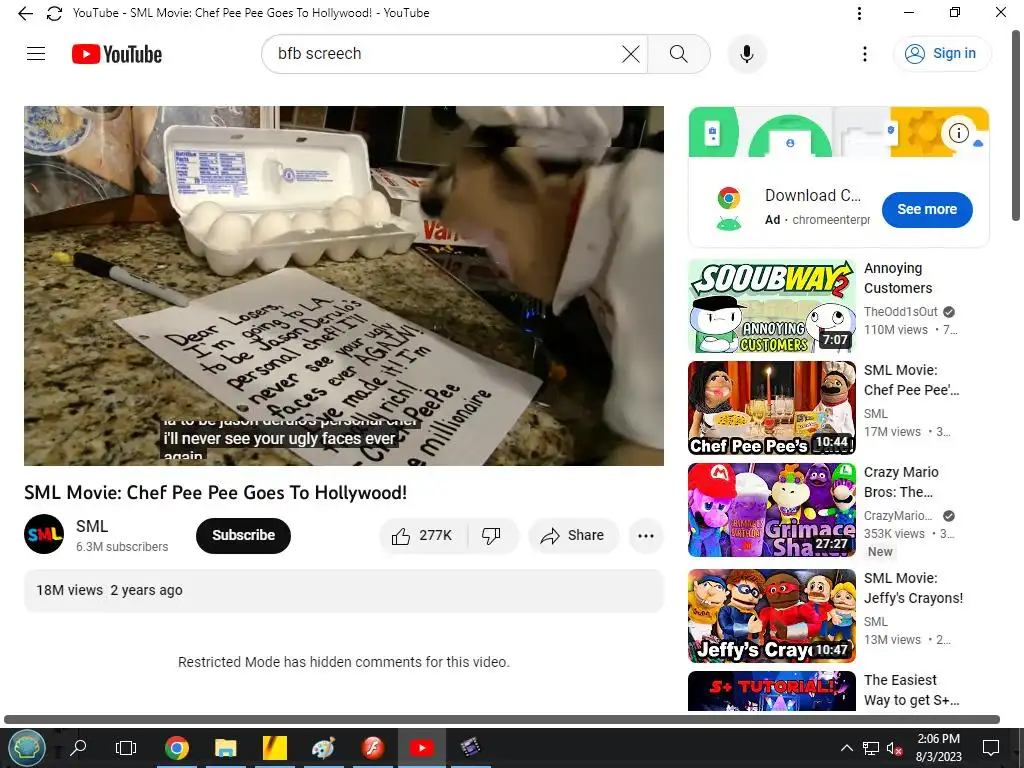The height and width of the screenshot is (768, 1024).
Task: Open File Explorer from the taskbar
Action: pos(225,748)
